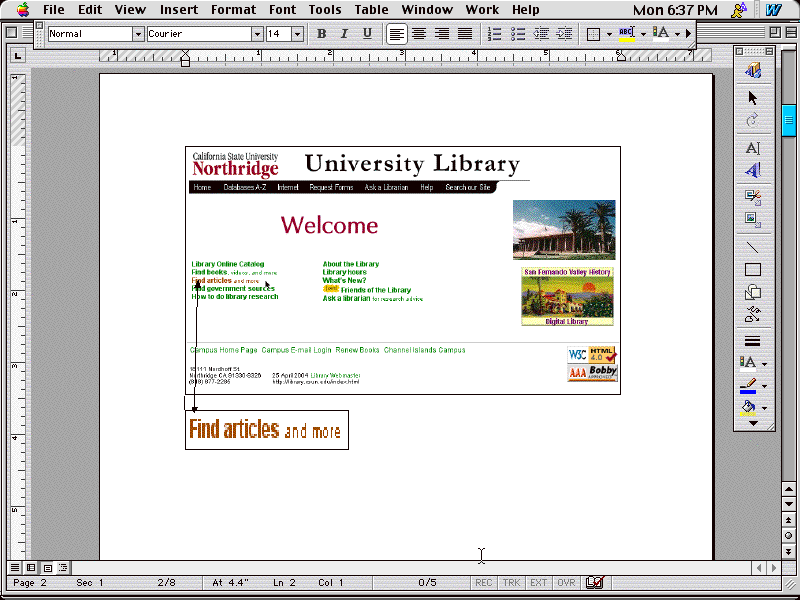Screen dimensions: 800x600
Task: Pick the Text Box tool
Action: point(753,148)
